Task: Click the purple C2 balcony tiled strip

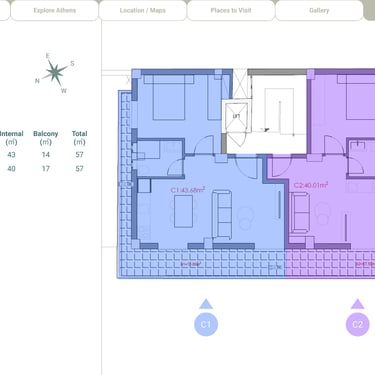Action: tap(330, 263)
